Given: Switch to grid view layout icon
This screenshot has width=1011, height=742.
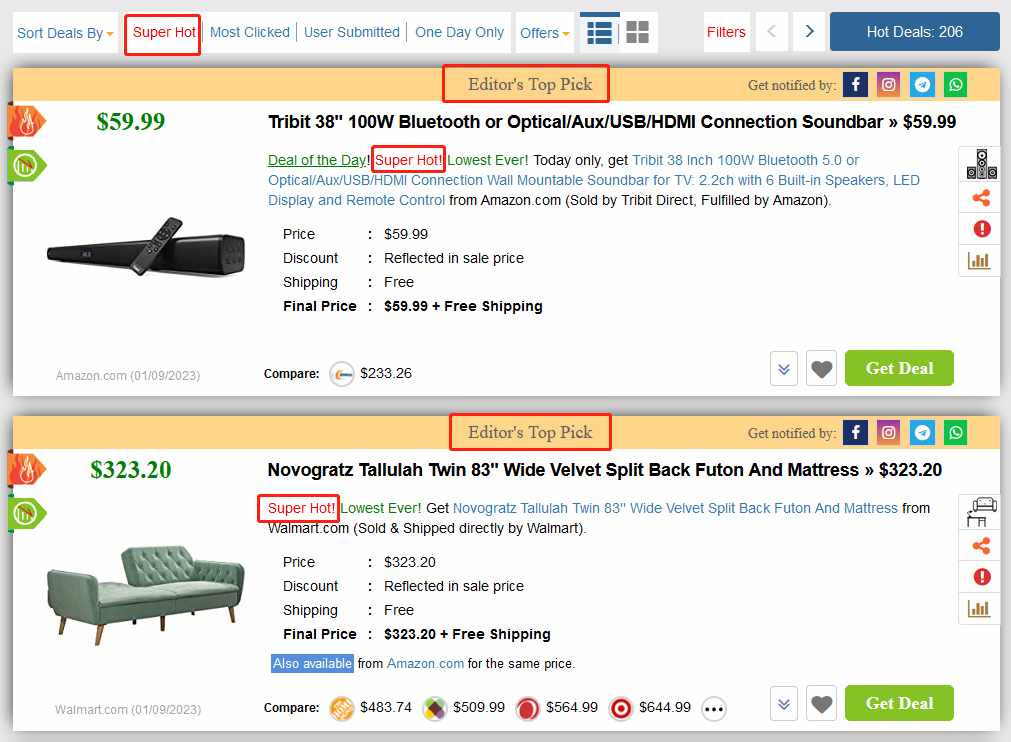Looking at the screenshot, I should pyautogui.click(x=637, y=32).
